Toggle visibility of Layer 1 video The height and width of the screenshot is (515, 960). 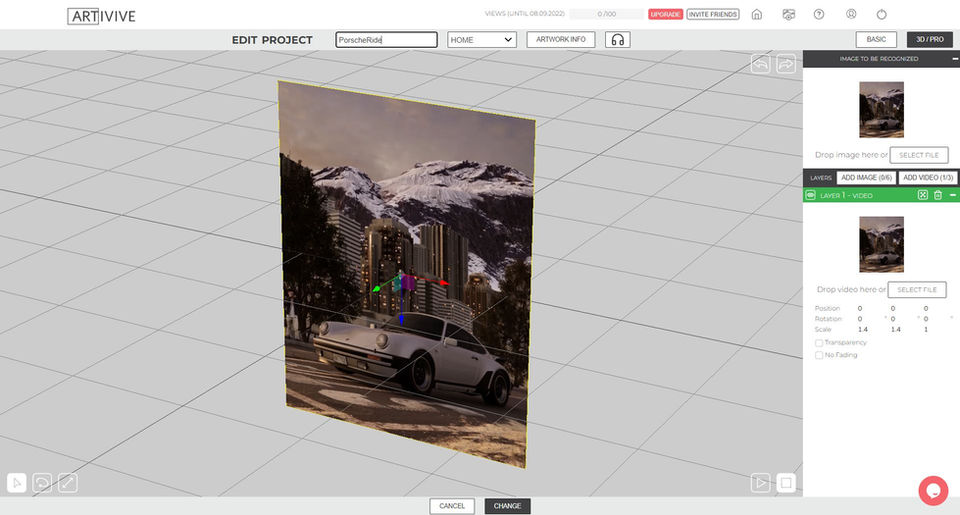(810, 195)
